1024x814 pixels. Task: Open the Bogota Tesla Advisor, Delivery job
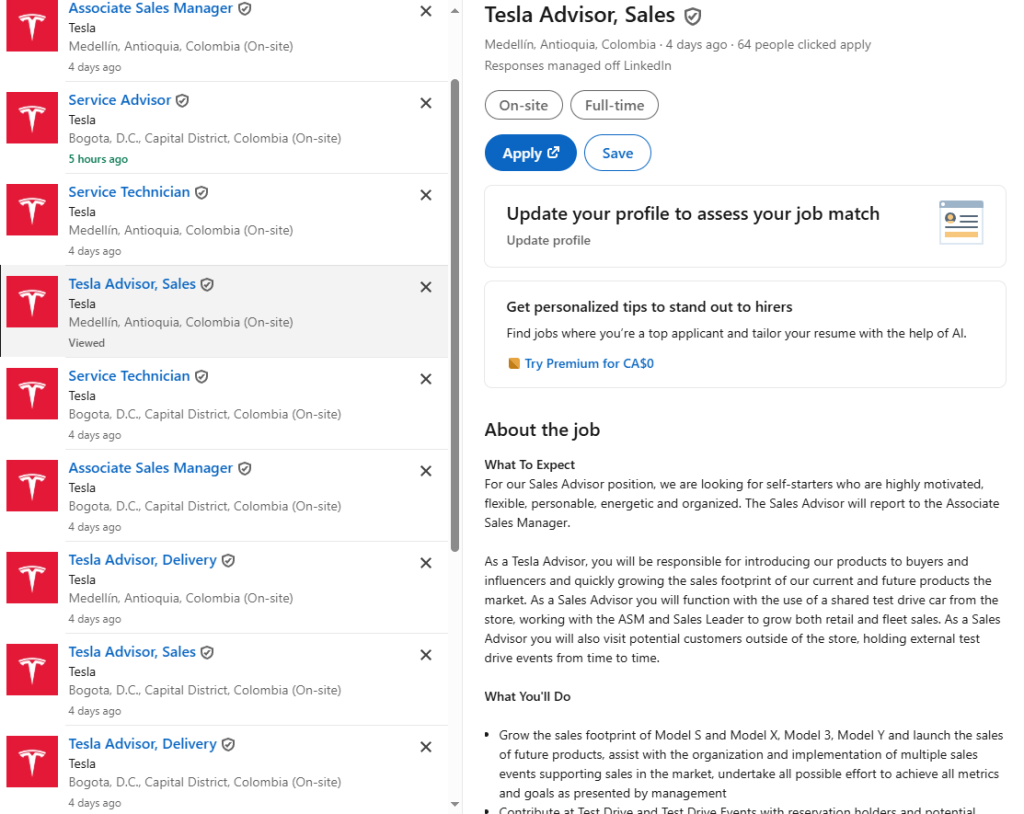pyautogui.click(x=142, y=744)
